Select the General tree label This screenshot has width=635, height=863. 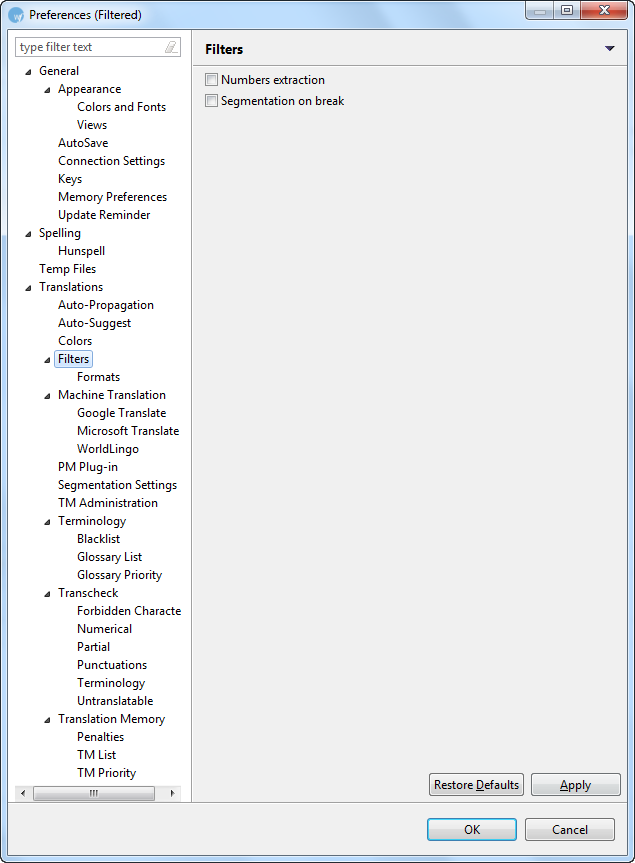(x=59, y=71)
